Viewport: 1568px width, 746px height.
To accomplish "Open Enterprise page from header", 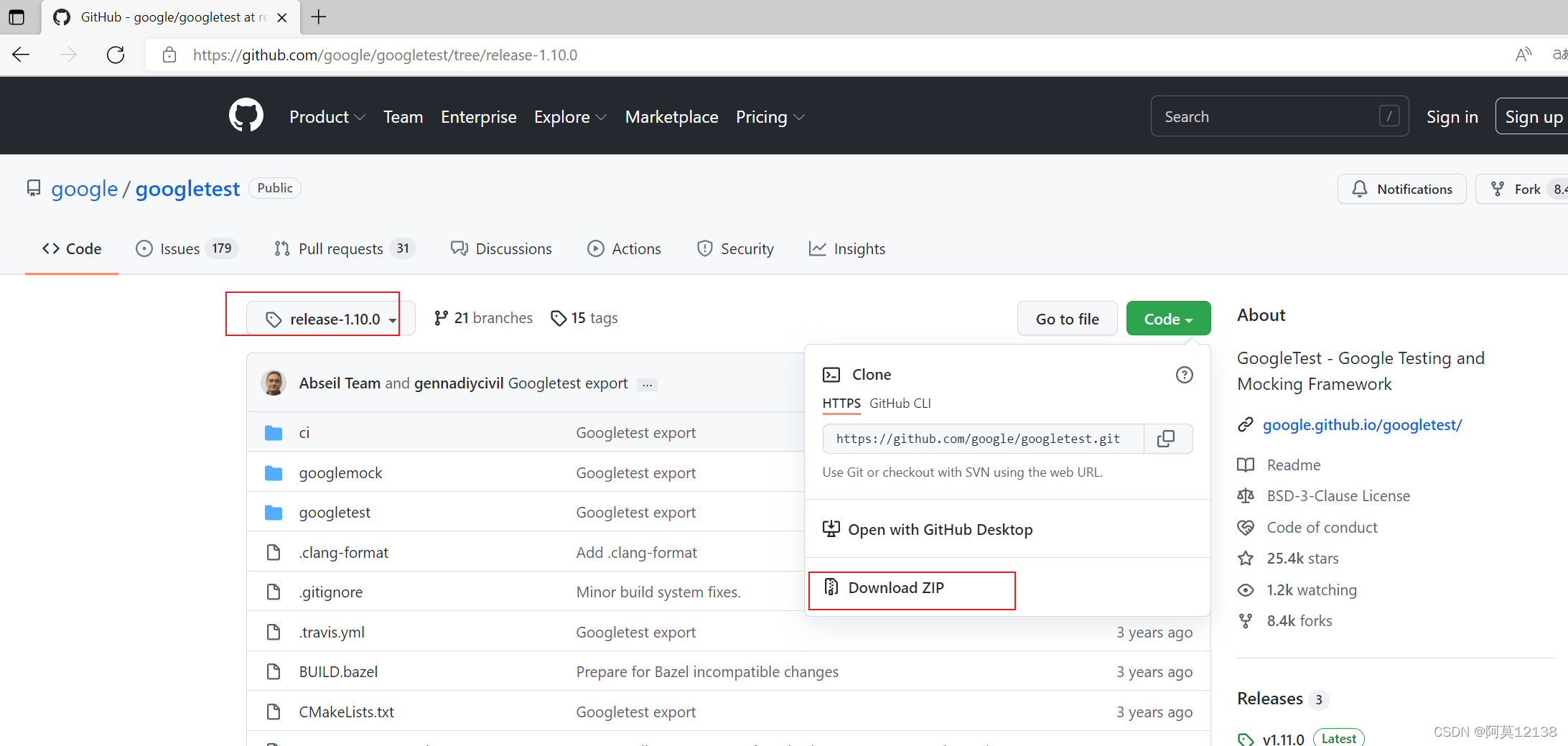I will [479, 117].
